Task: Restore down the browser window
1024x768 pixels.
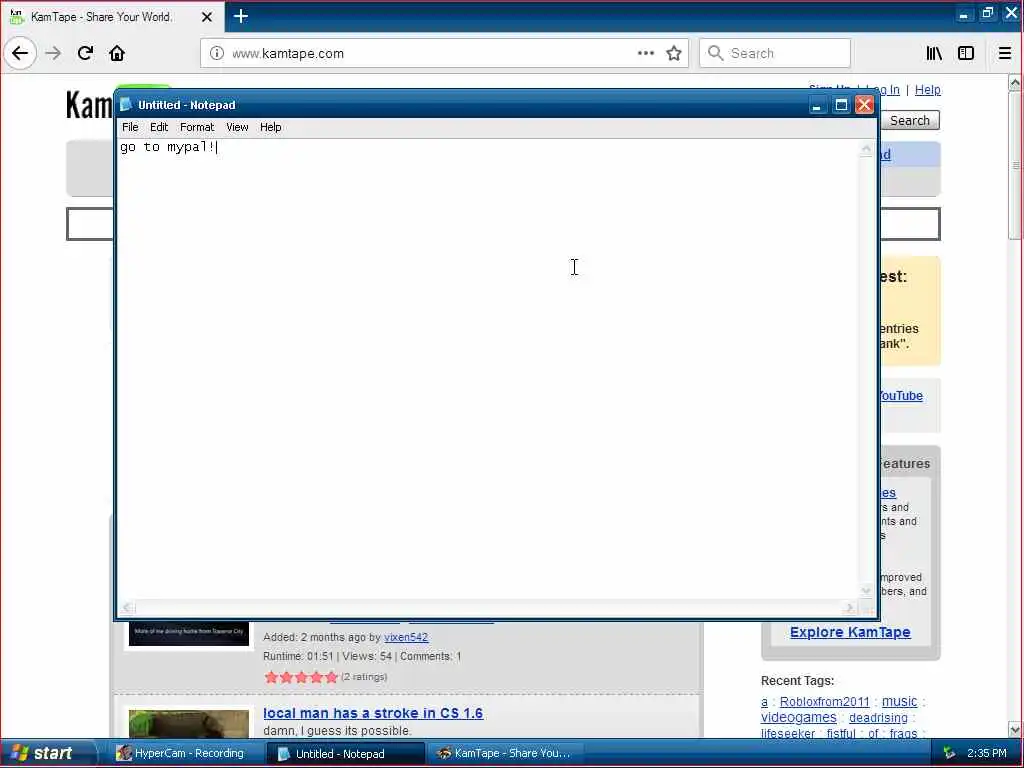Action: pos(987,14)
